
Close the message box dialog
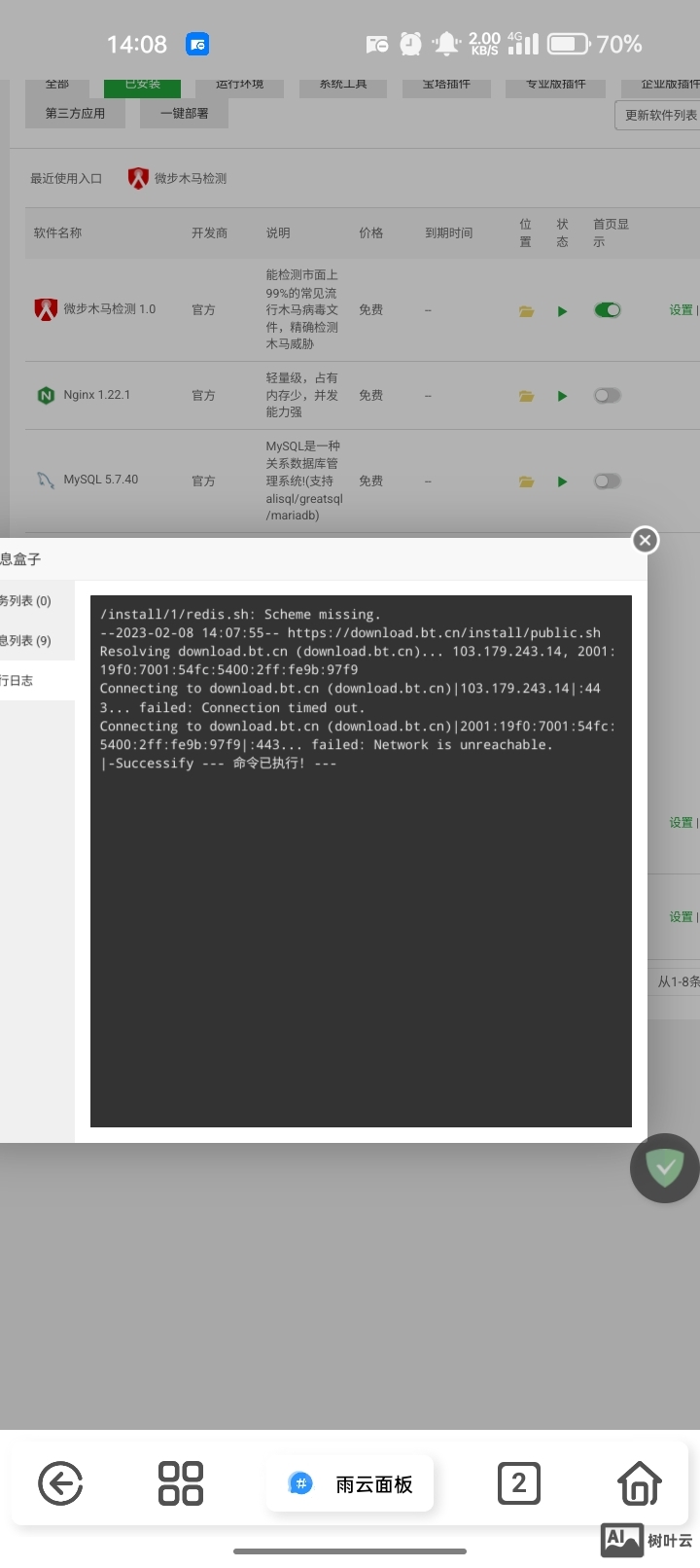click(x=645, y=540)
